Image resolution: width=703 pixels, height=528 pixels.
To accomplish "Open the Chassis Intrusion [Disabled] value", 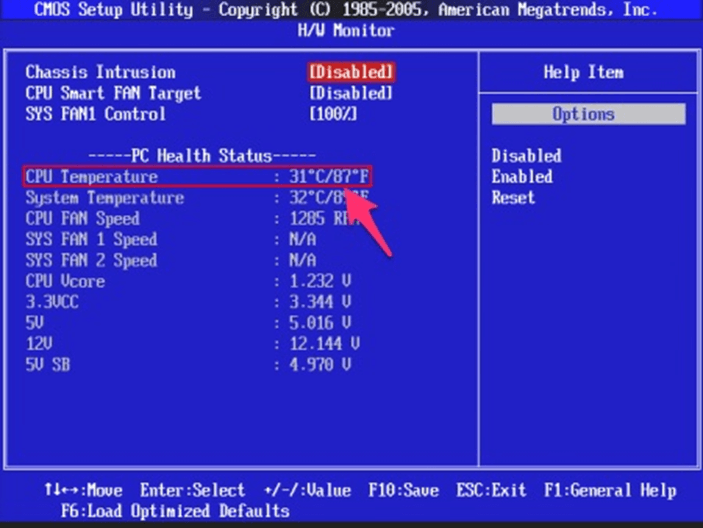I will (351, 72).
